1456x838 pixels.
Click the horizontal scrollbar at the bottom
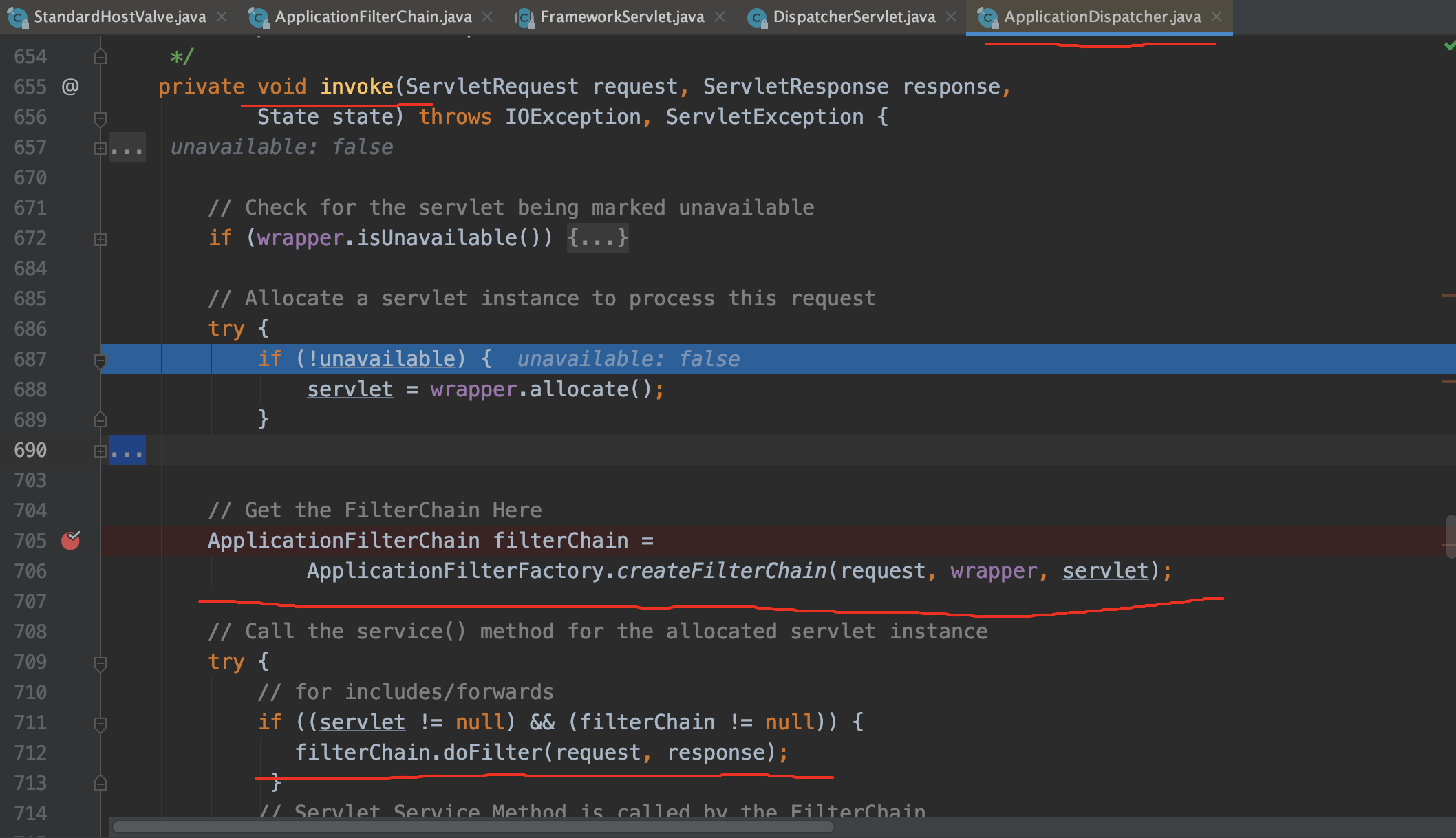(473, 826)
